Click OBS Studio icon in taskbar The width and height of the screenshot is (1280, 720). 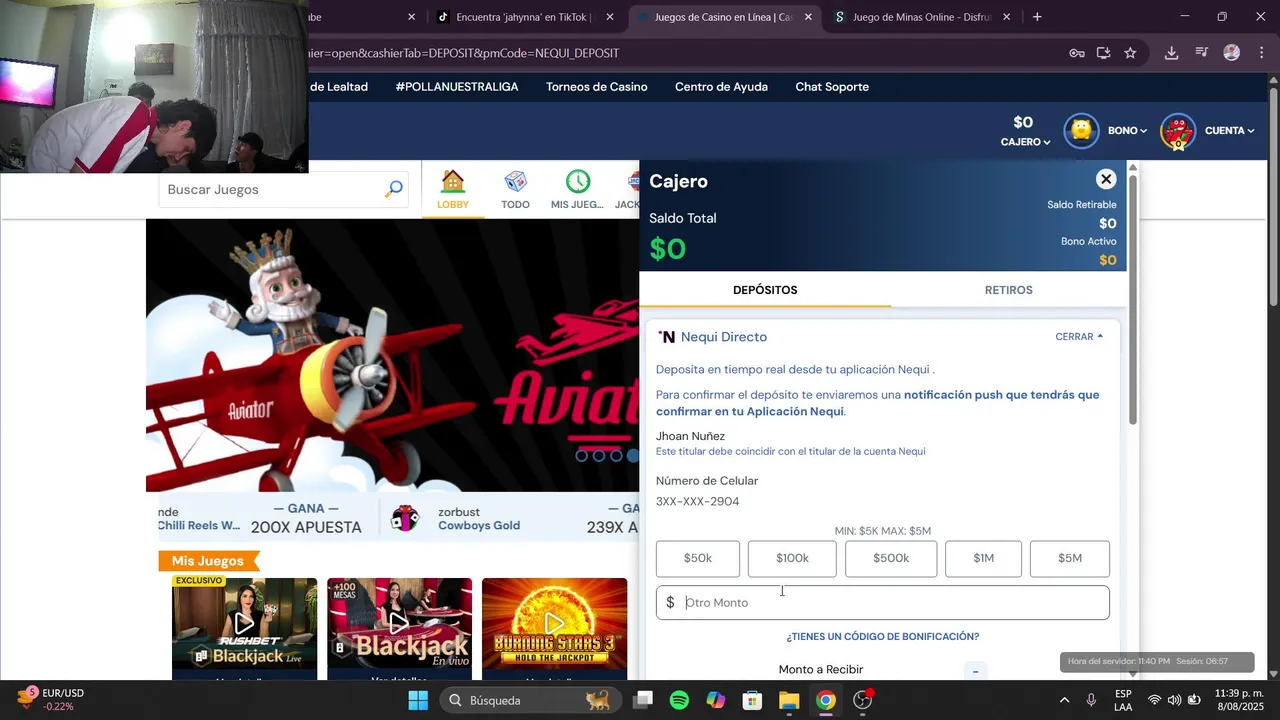(863, 700)
